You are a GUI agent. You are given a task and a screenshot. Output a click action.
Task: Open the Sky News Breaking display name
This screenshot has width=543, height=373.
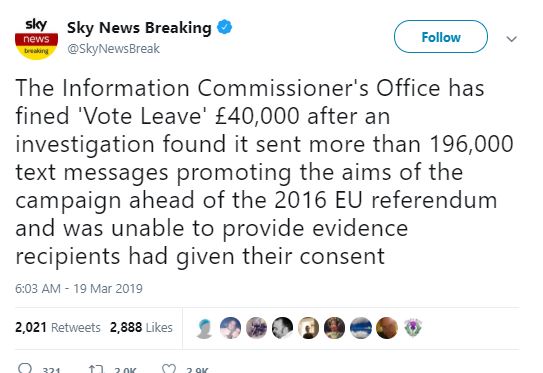(139, 28)
